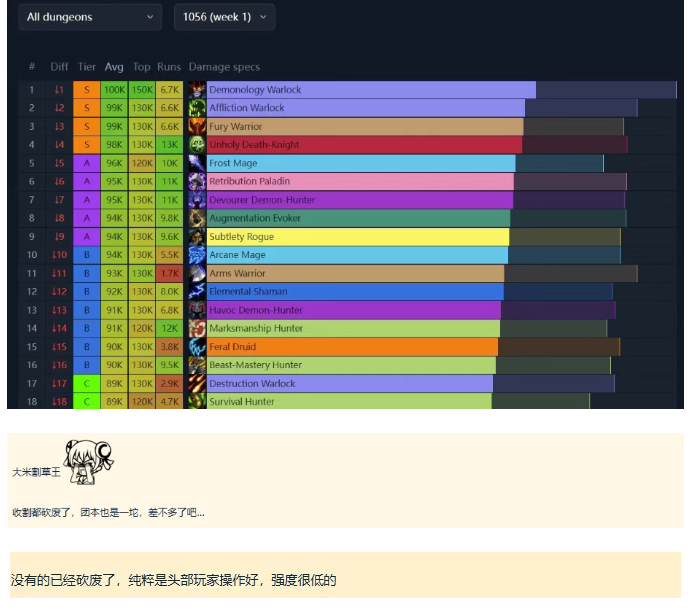This screenshot has height=614, width=696.
Task: Sort the table by Avg column
Action: (114, 67)
